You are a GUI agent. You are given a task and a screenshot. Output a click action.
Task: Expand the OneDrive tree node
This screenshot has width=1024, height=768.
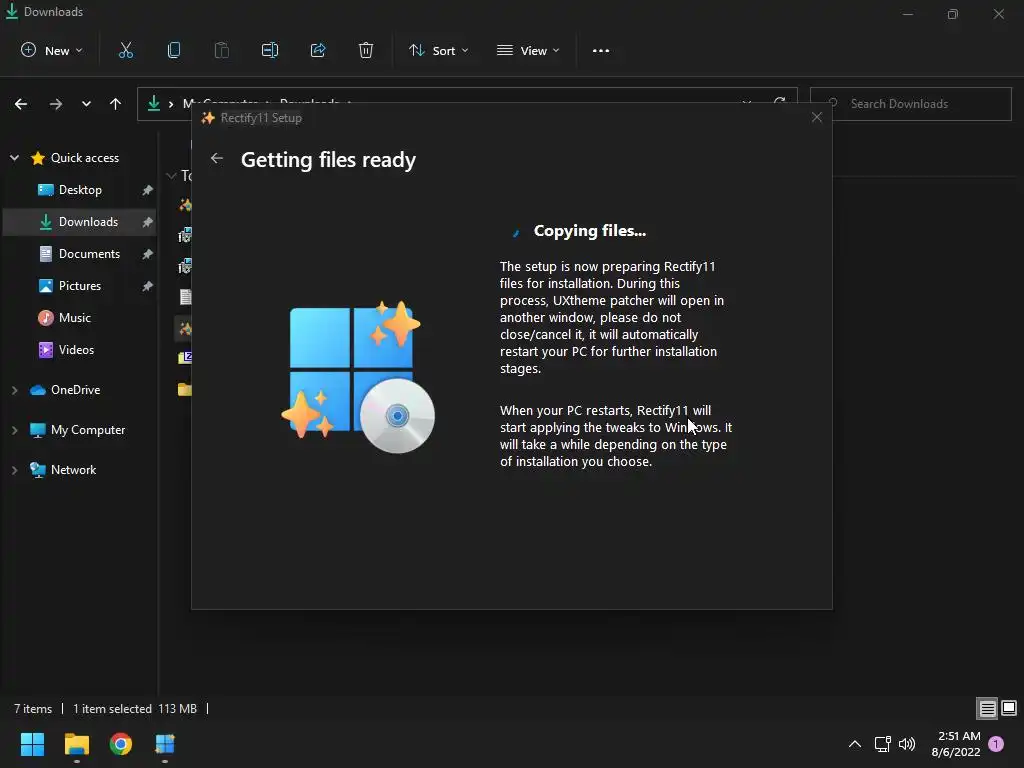(x=14, y=390)
